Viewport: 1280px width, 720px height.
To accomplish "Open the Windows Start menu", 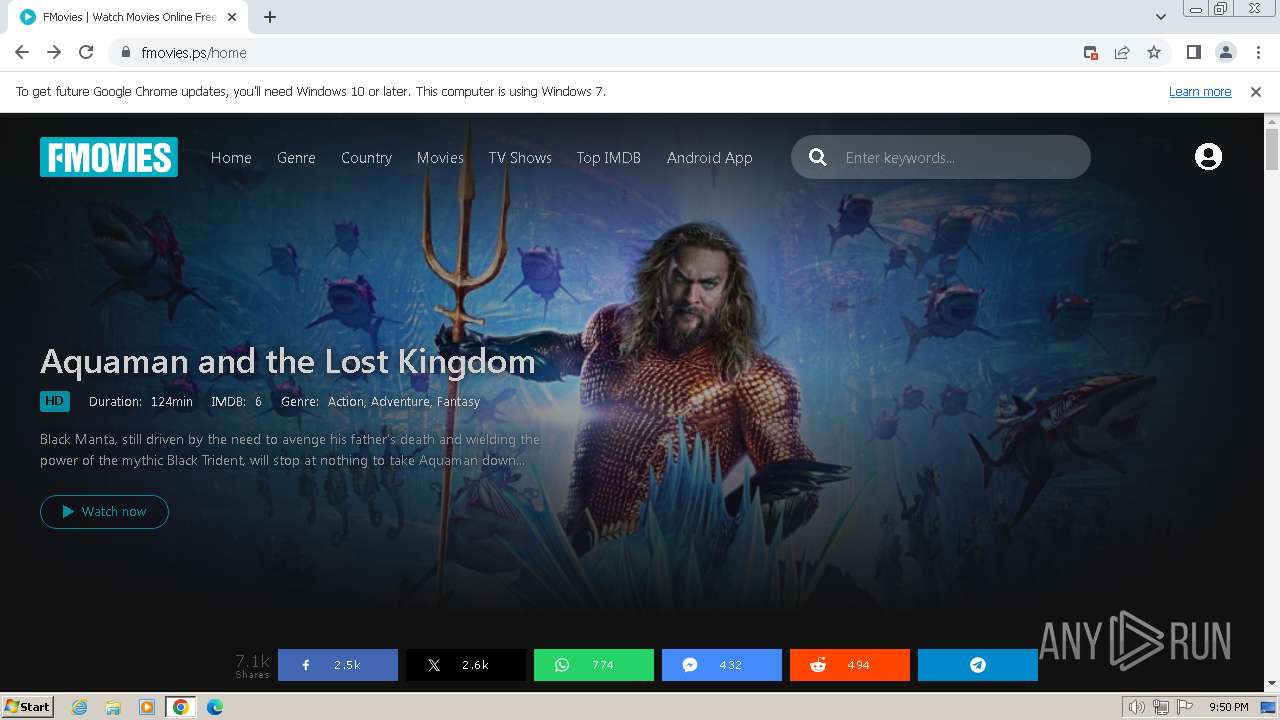I will coord(28,706).
